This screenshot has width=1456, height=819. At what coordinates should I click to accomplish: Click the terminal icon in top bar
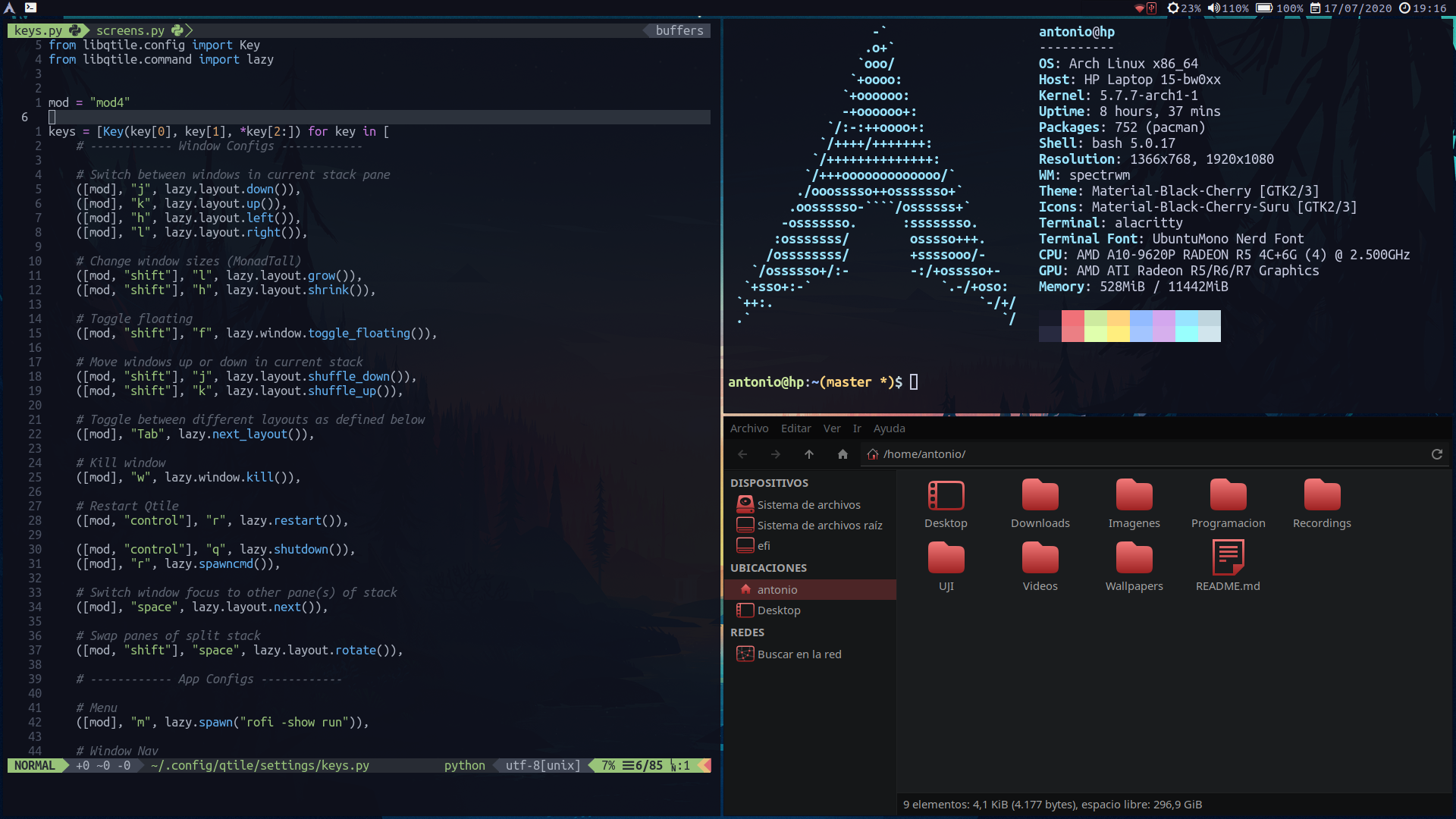point(30,8)
